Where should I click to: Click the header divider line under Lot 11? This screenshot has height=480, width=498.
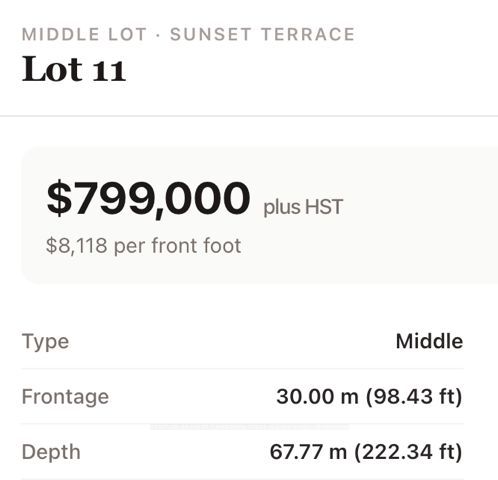click(249, 116)
